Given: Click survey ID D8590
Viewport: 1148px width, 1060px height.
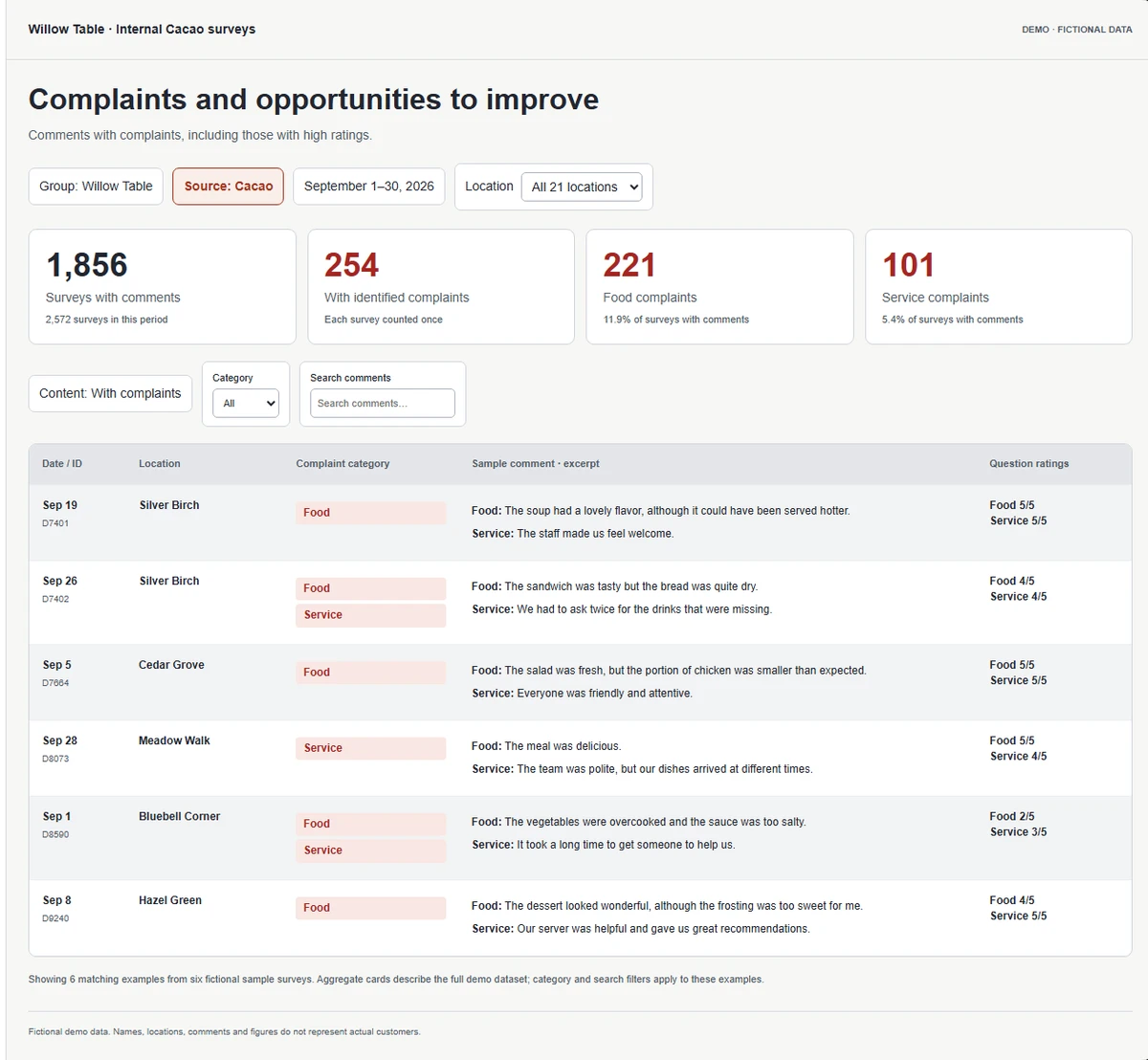Looking at the screenshot, I should pos(55,834).
